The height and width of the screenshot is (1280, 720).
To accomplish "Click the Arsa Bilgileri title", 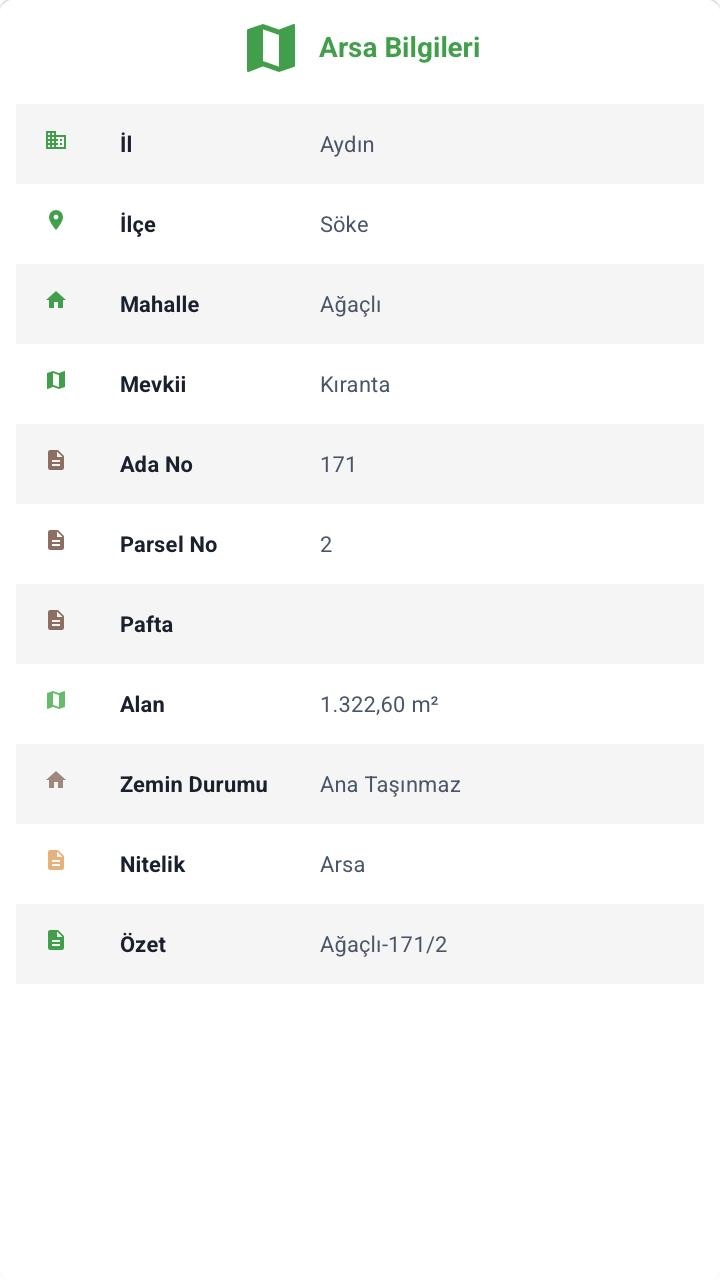I will tap(399, 48).
